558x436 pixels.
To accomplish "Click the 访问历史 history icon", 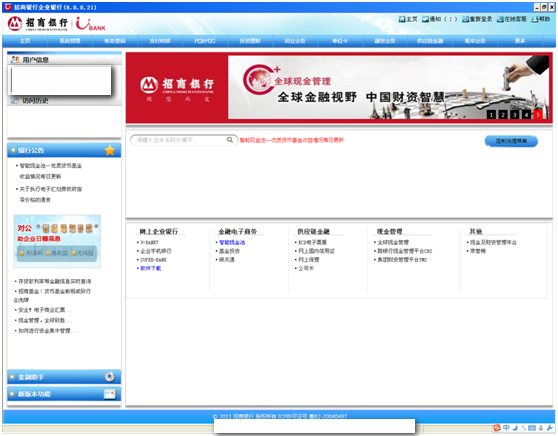I will [x=15, y=101].
